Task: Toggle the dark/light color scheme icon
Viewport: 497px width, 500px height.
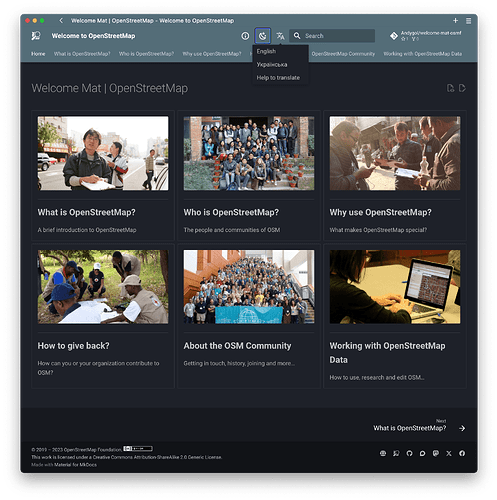Action: pos(262,36)
